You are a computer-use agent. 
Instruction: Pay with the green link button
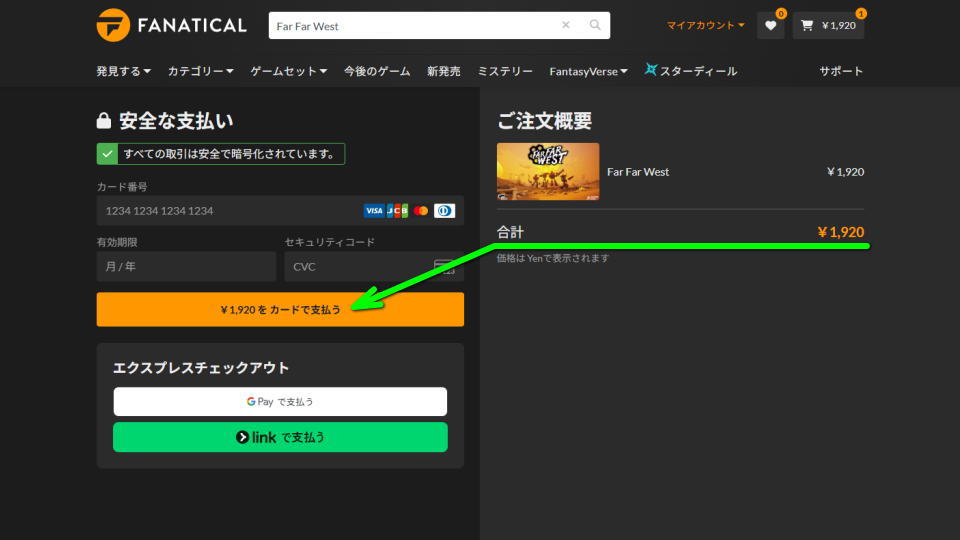[x=280, y=437]
